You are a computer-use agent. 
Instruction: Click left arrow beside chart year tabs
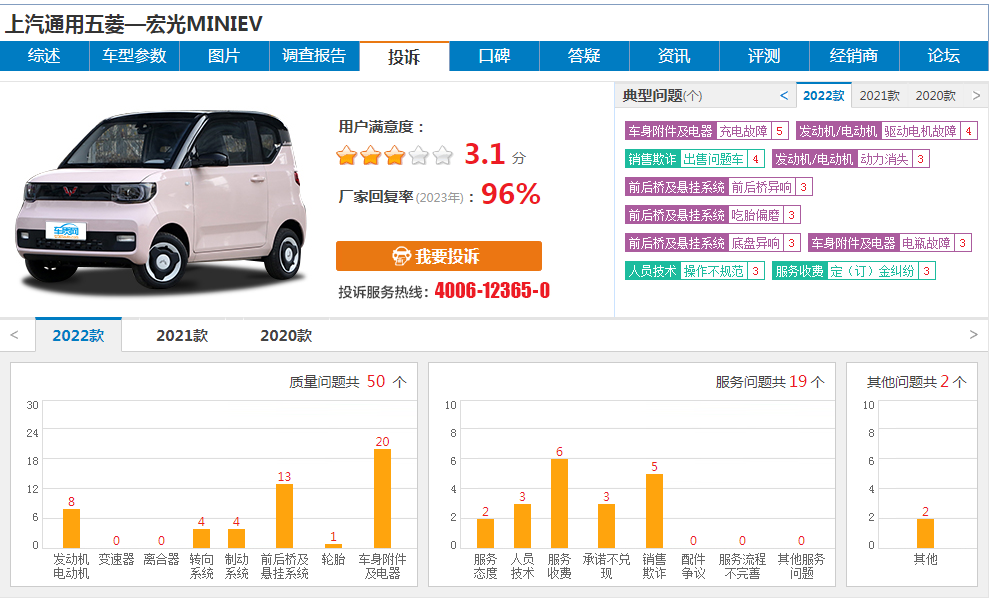pos(14,335)
